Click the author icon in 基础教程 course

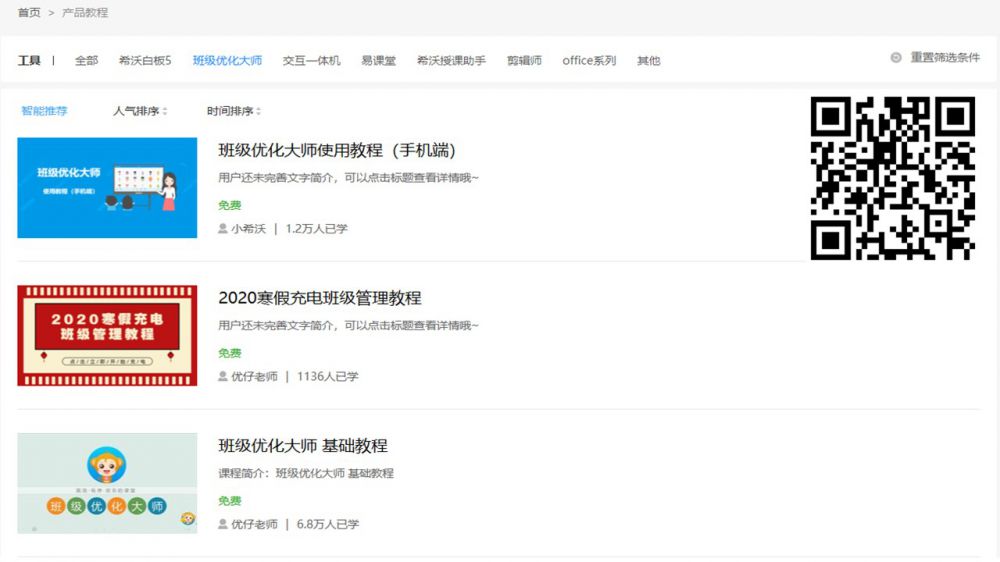(223, 524)
